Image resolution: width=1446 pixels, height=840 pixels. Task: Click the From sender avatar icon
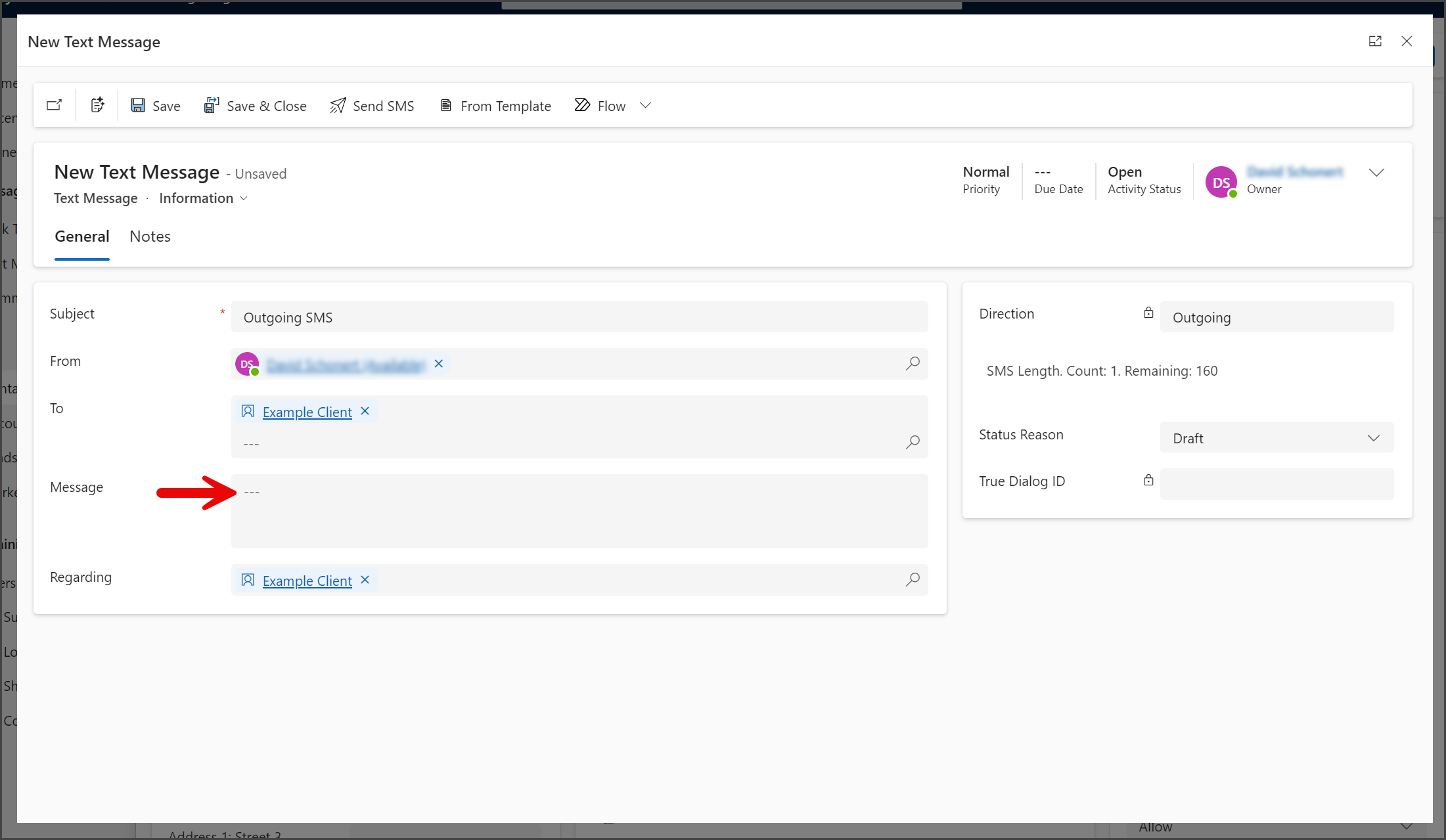pos(247,364)
